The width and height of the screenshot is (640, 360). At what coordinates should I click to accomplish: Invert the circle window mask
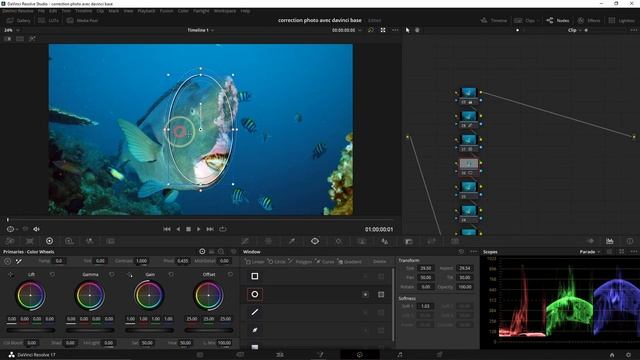tap(365, 294)
